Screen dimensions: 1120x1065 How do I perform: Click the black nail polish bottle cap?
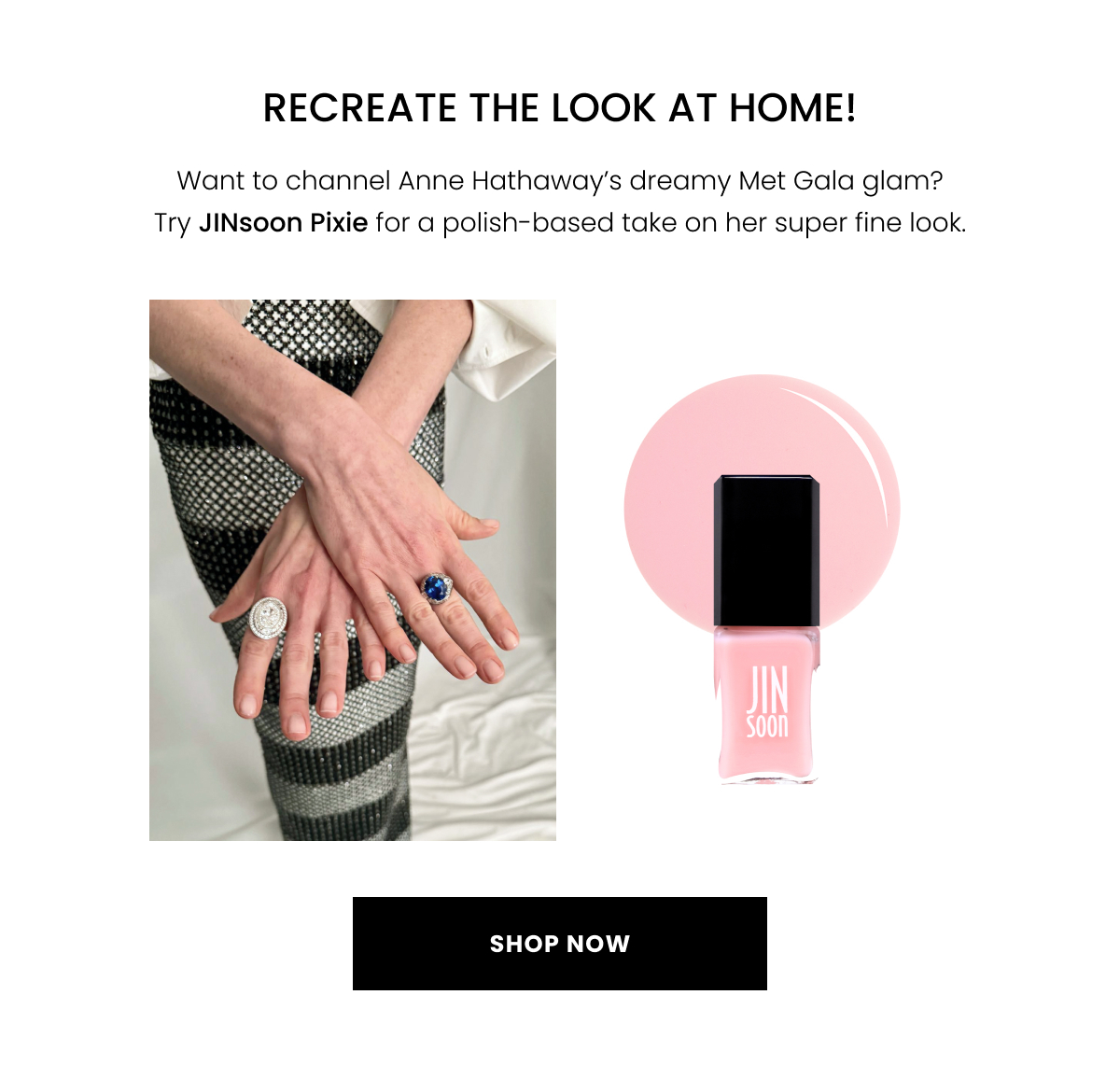(x=766, y=551)
